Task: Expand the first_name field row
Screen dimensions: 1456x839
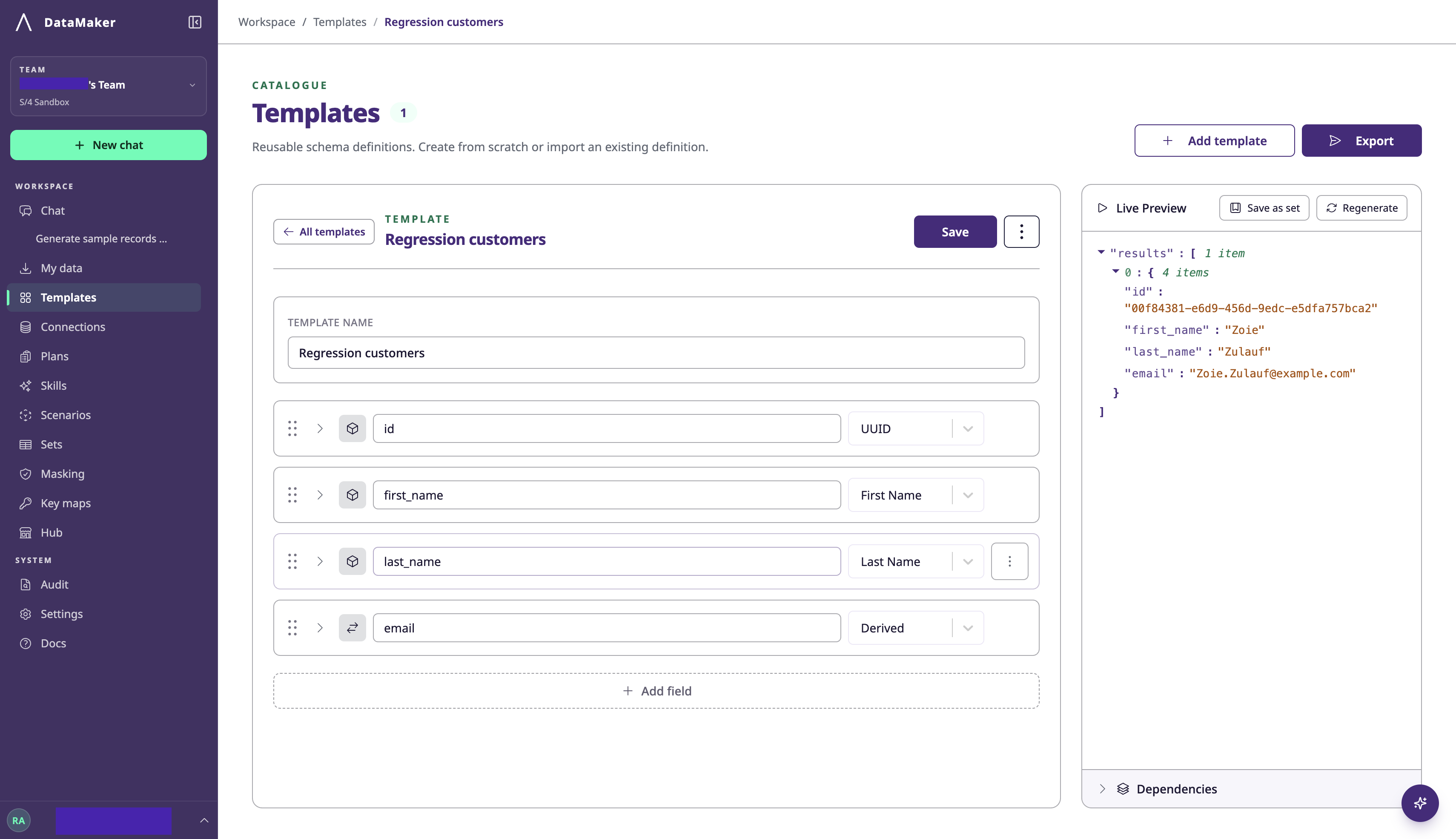Action: (320, 495)
